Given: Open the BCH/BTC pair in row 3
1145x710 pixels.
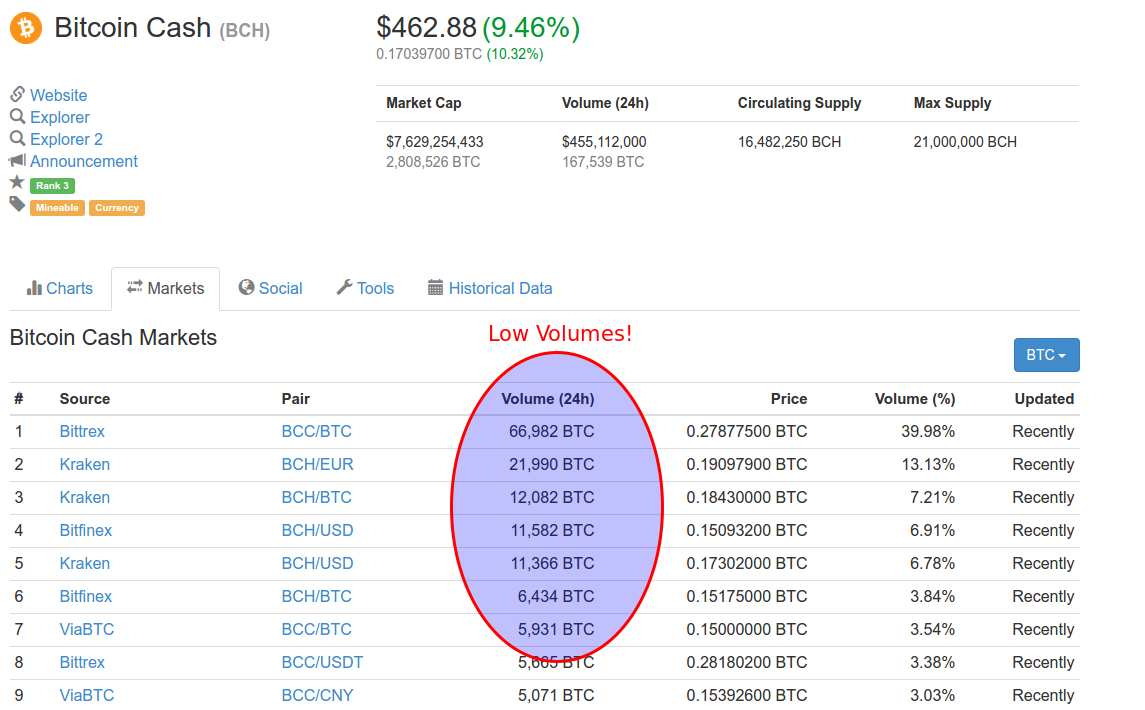Looking at the screenshot, I should pyautogui.click(x=316, y=497).
